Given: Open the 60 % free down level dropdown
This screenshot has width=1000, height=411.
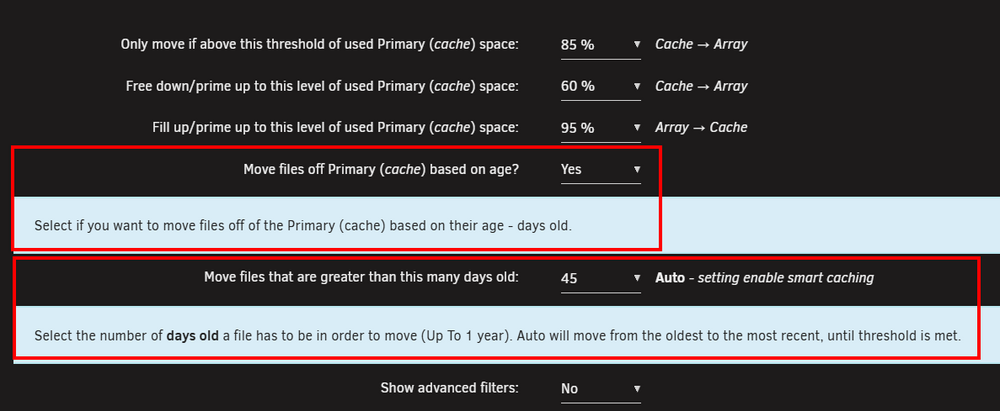Looking at the screenshot, I should 601,86.
